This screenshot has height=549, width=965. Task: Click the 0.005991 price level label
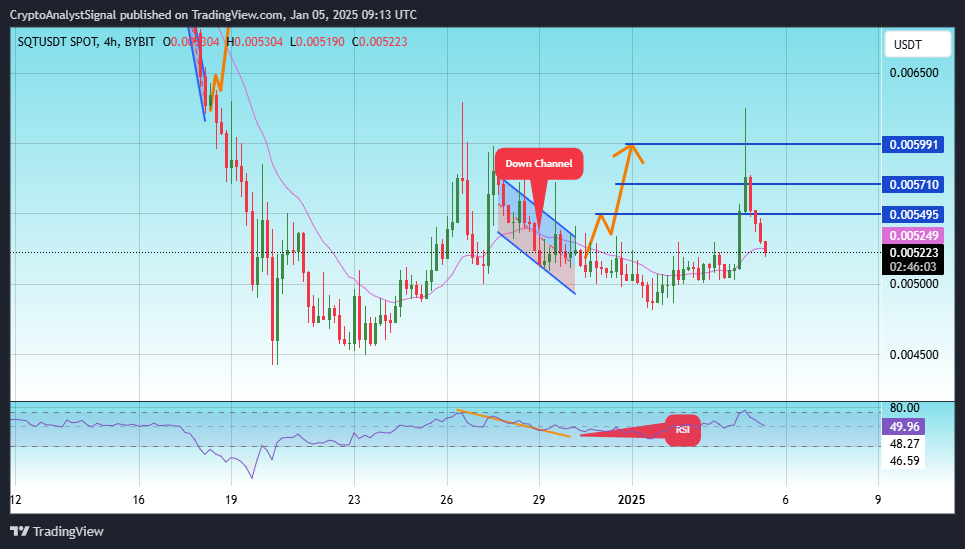[913, 145]
